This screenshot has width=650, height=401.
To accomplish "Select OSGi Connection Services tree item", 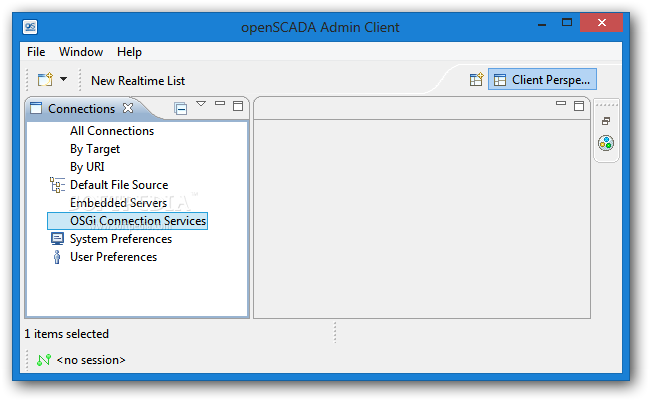I will point(128,221).
